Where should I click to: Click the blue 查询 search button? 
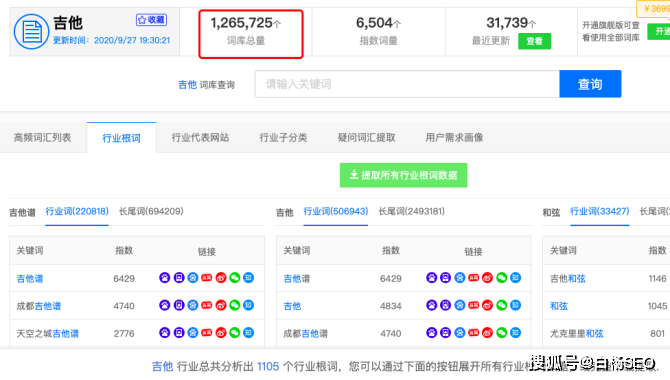[x=590, y=84]
